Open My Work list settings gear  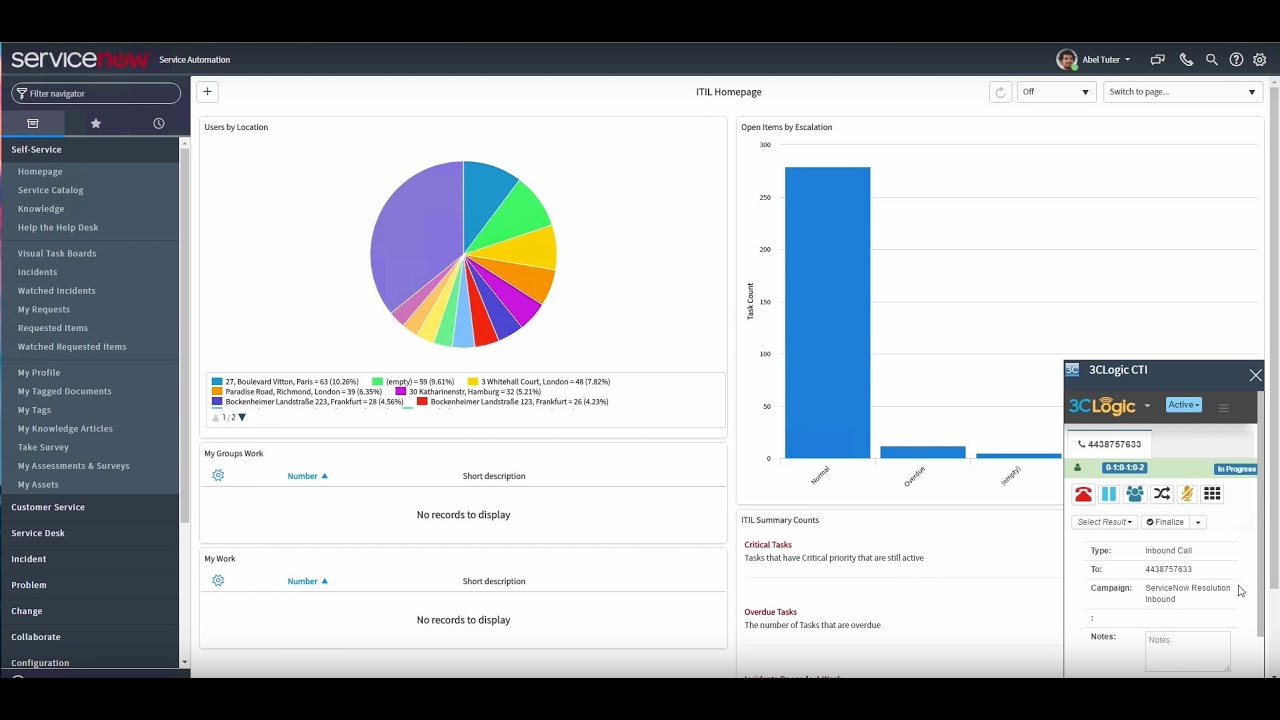click(218, 581)
